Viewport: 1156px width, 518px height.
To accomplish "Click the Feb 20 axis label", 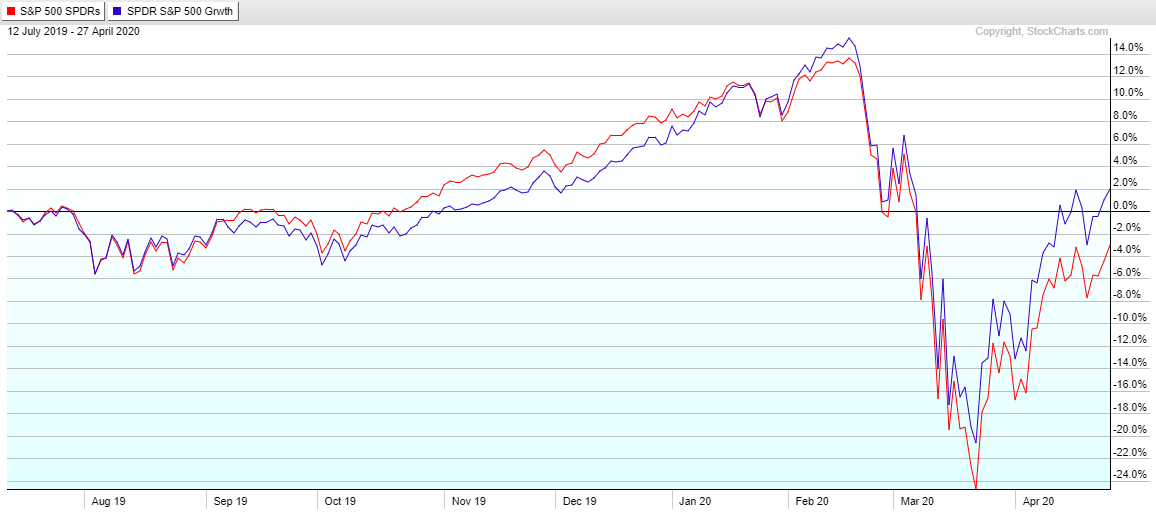I will (813, 501).
